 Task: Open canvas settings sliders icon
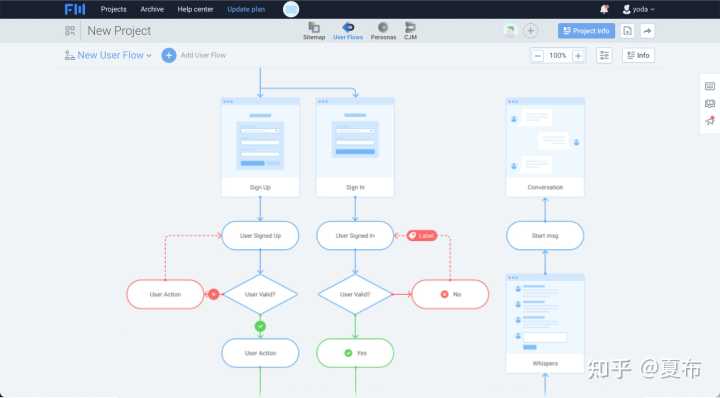pos(604,56)
